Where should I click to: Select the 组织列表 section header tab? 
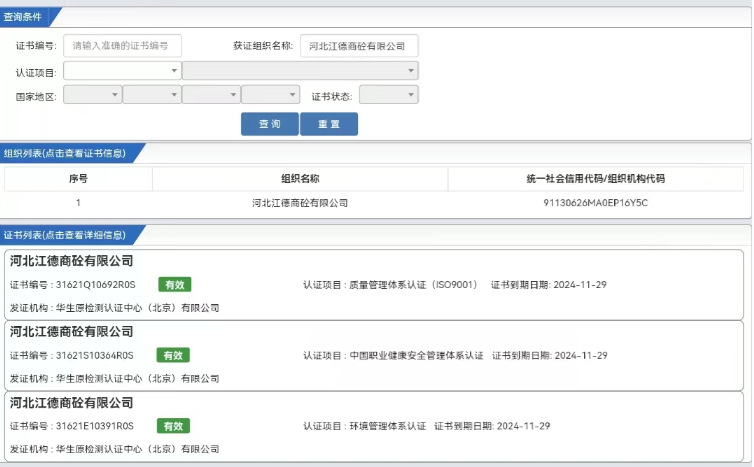click(70, 153)
